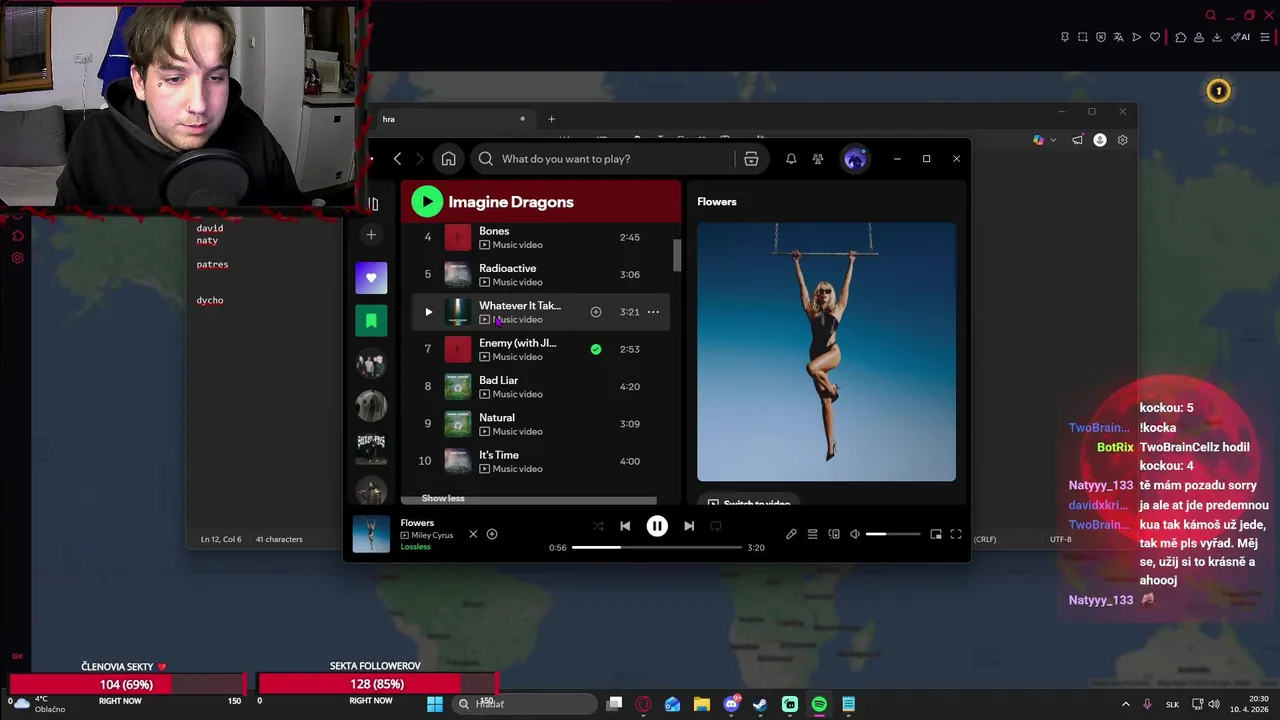Open the Spotify play queue
The image size is (1280, 720).
813,534
